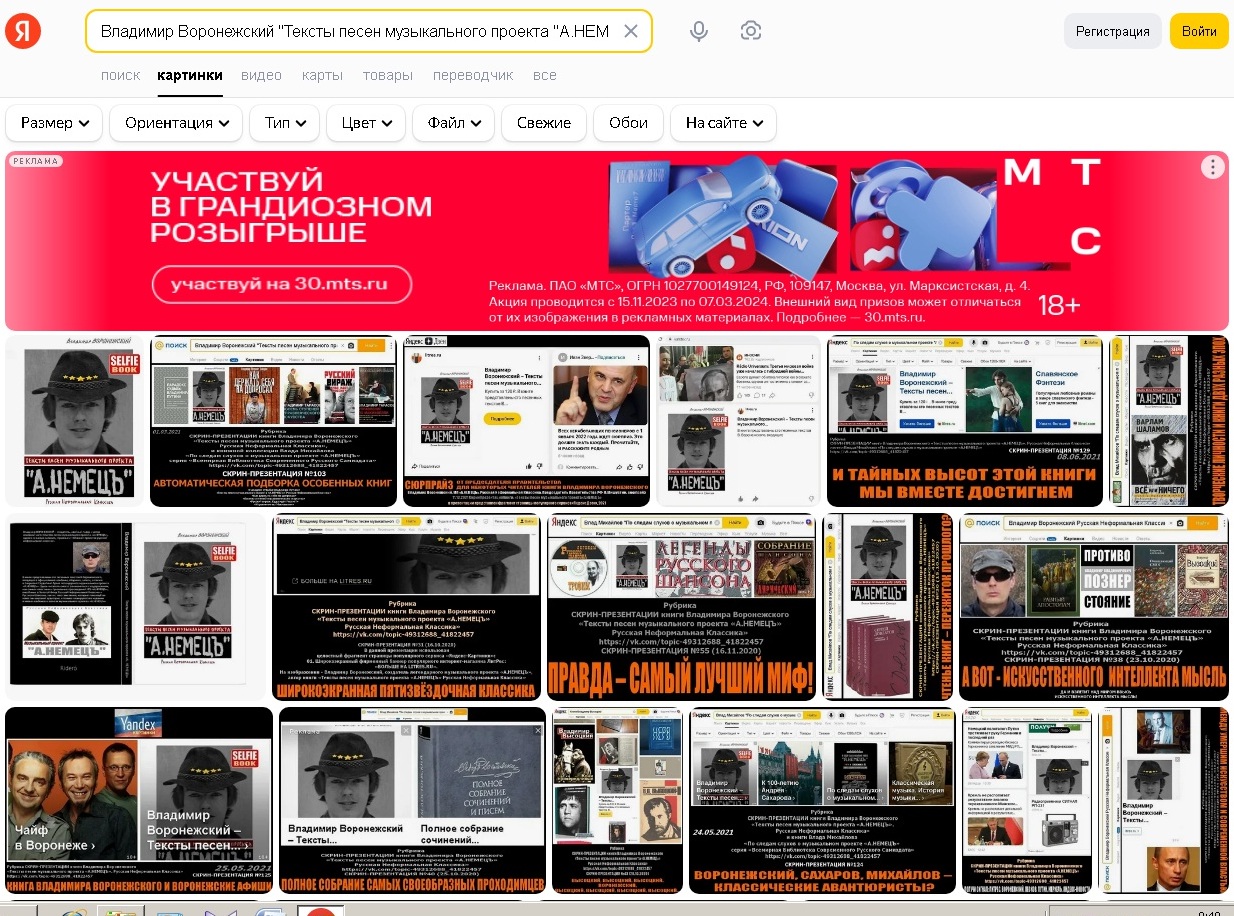This screenshot has height=916, width=1234.
Task: Open the 'ШИРОКОЭКРАННАЯ ПЯТИЗВЁЗДОЧНАЯ КЛАССИКА' thumbnail
Action: (x=407, y=607)
